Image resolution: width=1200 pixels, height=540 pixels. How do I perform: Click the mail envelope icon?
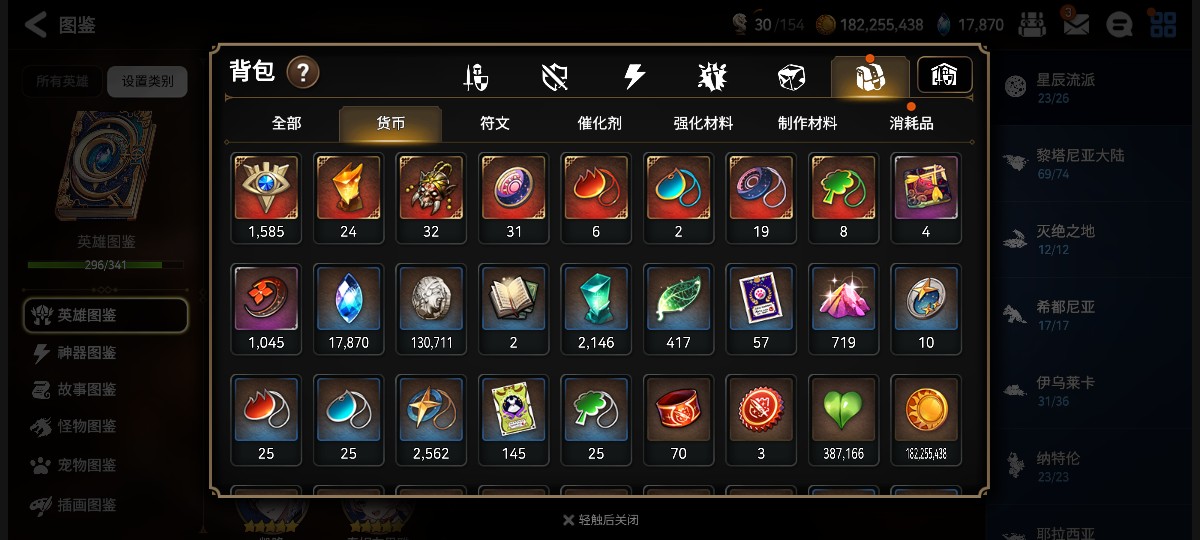pos(1076,24)
